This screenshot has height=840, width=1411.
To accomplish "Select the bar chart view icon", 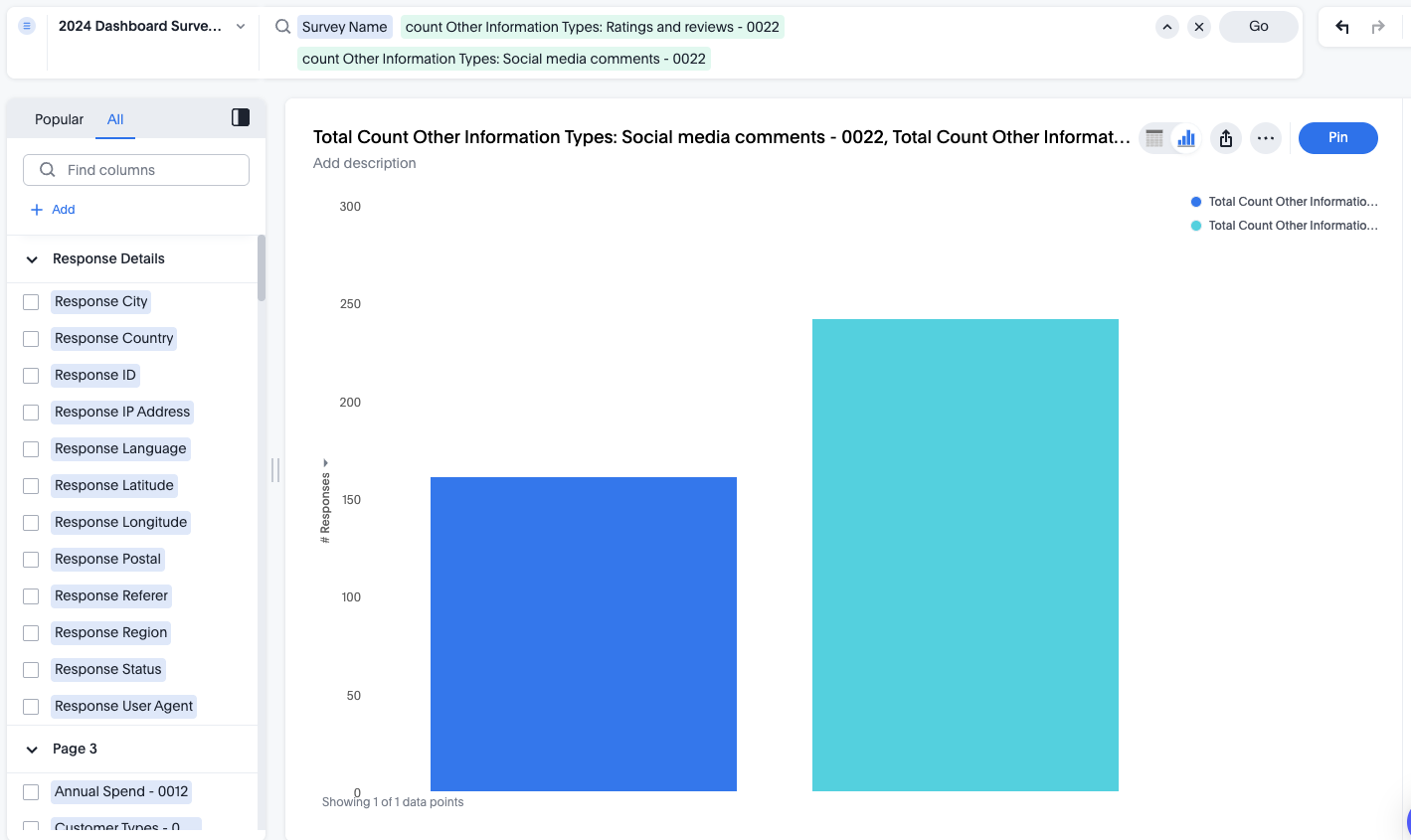I will pyautogui.click(x=1186, y=138).
